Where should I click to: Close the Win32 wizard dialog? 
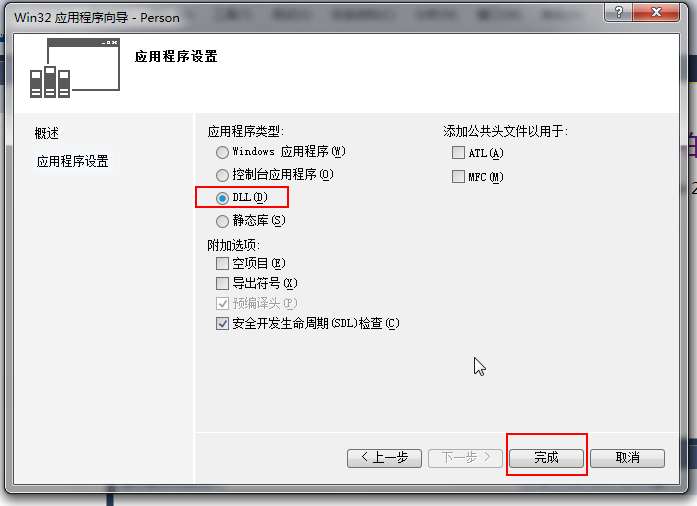click(656, 12)
